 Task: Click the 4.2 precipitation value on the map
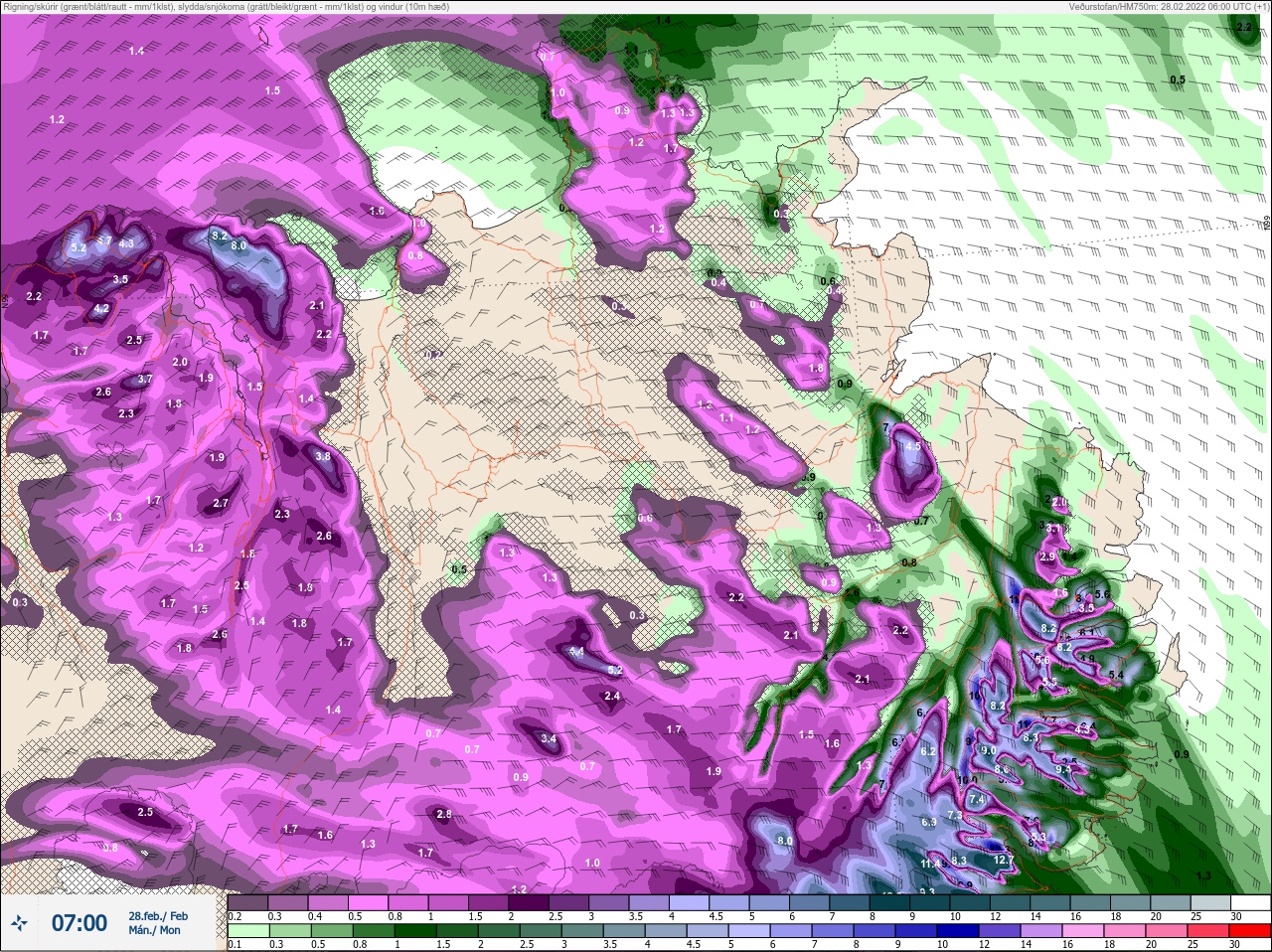click(x=100, y=309)
